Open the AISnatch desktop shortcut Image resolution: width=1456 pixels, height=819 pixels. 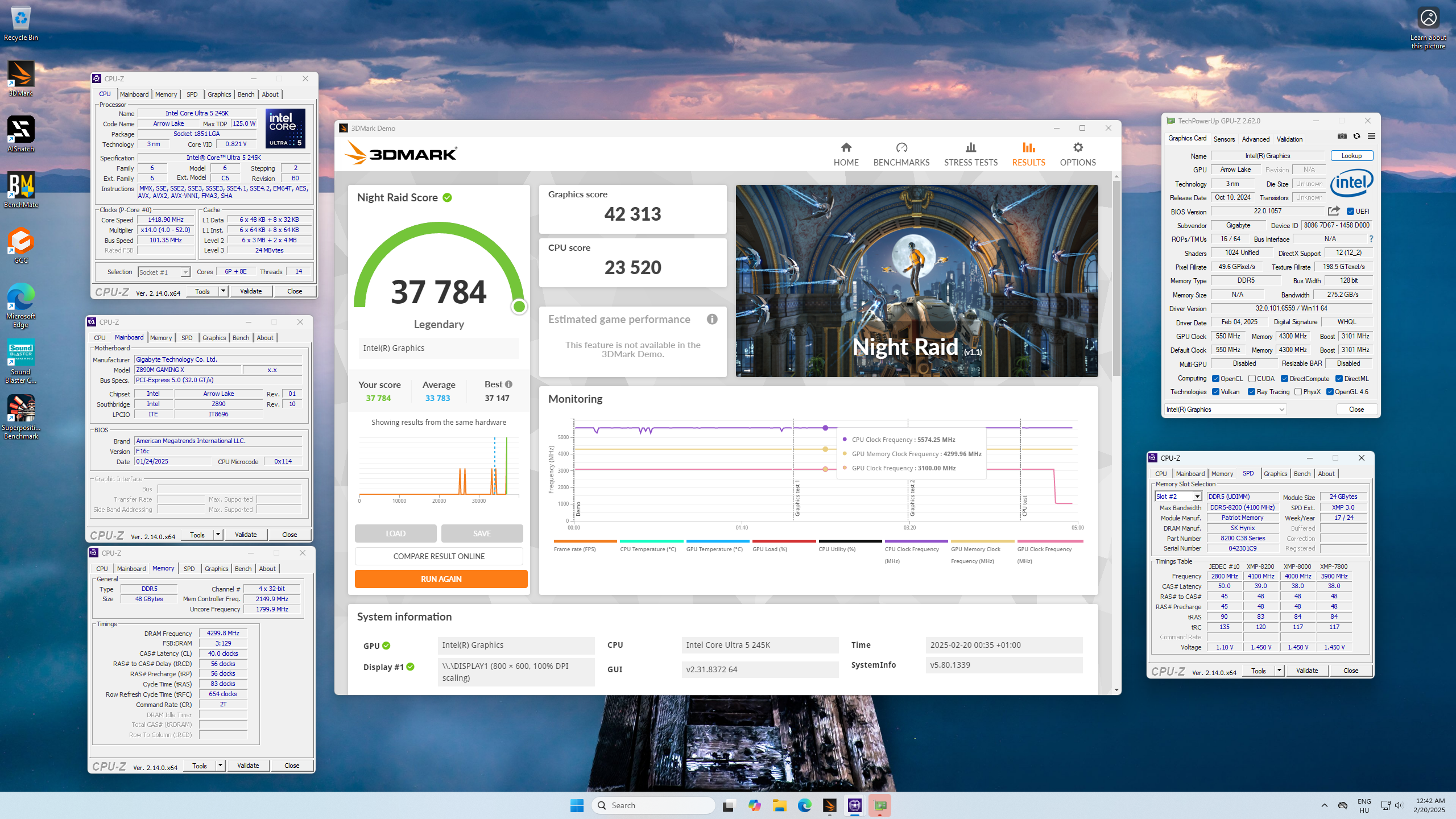(21, 134)
